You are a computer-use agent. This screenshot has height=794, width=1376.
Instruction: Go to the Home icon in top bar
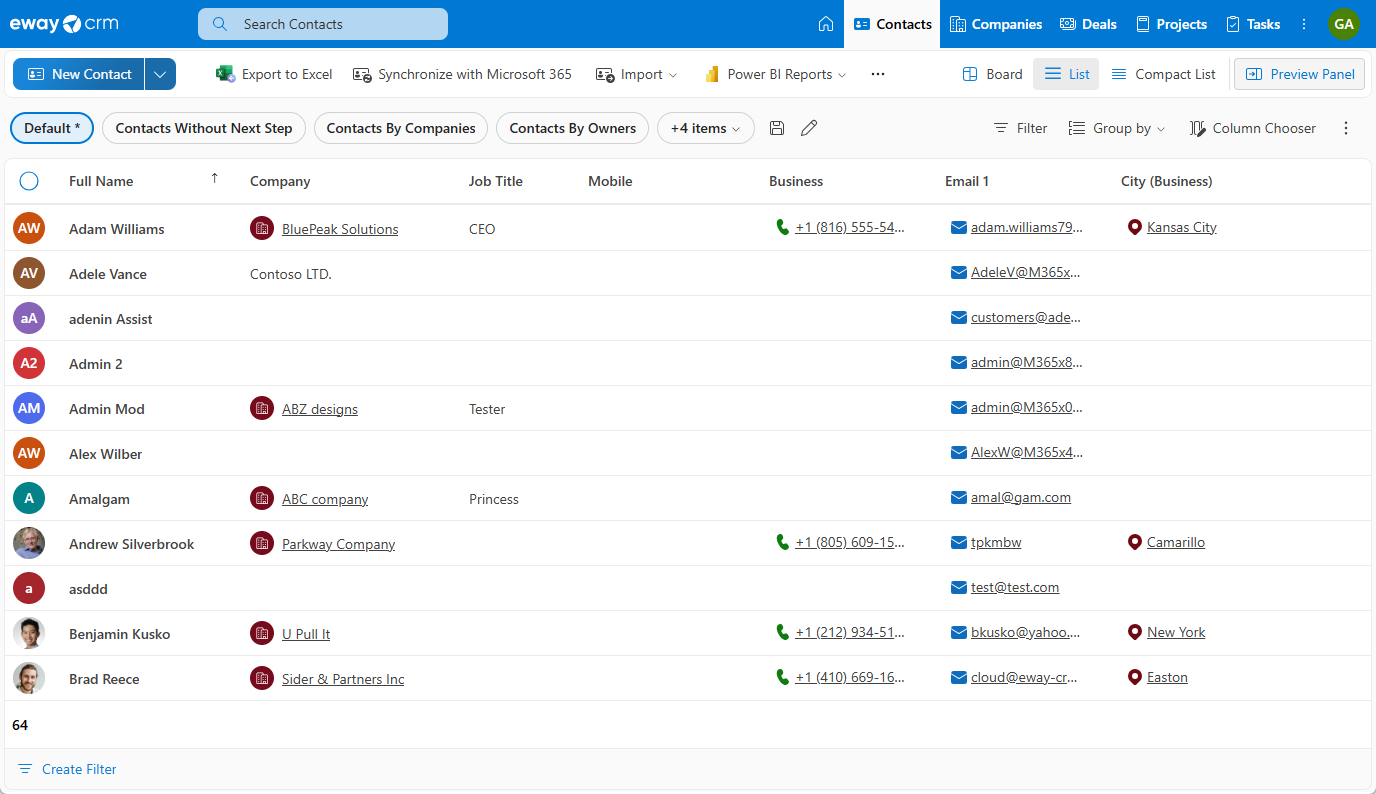826,24
